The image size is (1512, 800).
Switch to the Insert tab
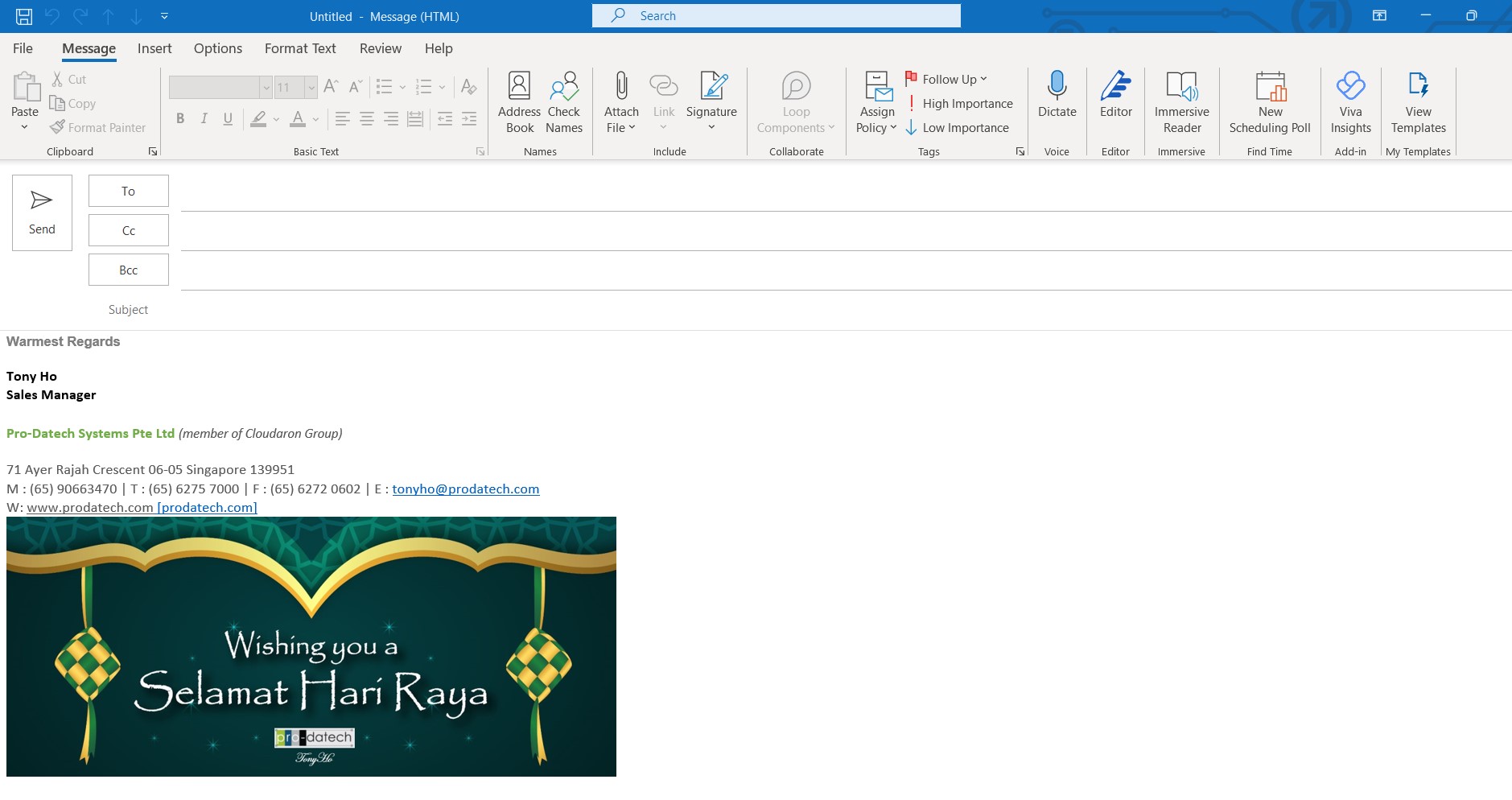click(x=154, y=48)
